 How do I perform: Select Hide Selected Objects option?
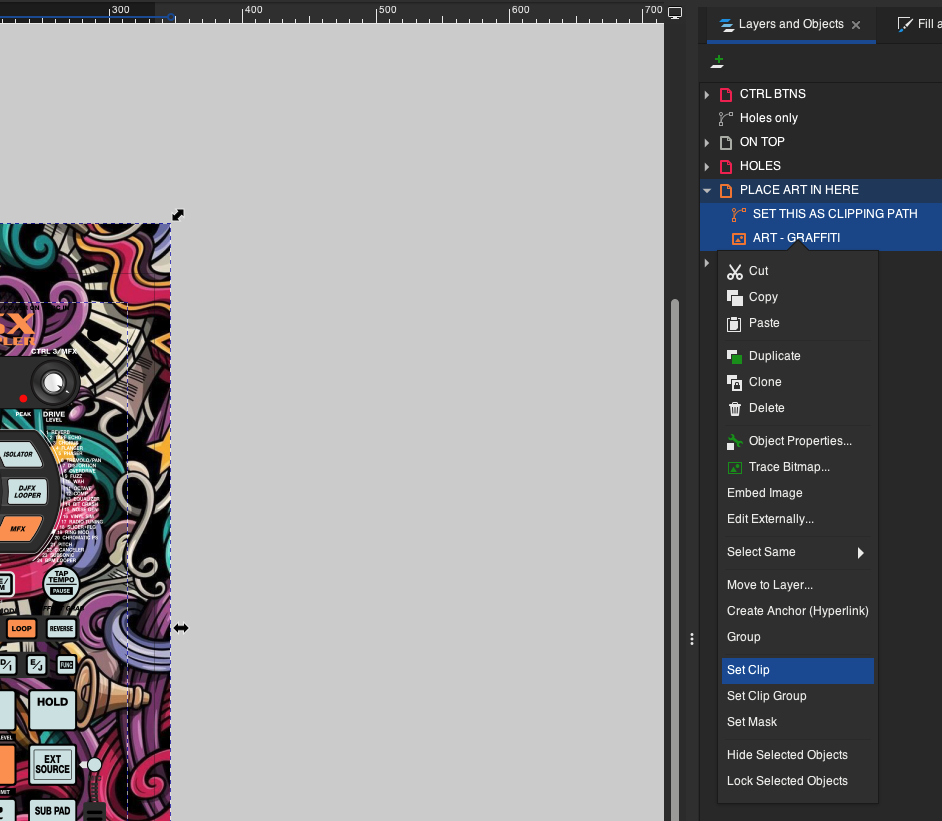point(787,755)
